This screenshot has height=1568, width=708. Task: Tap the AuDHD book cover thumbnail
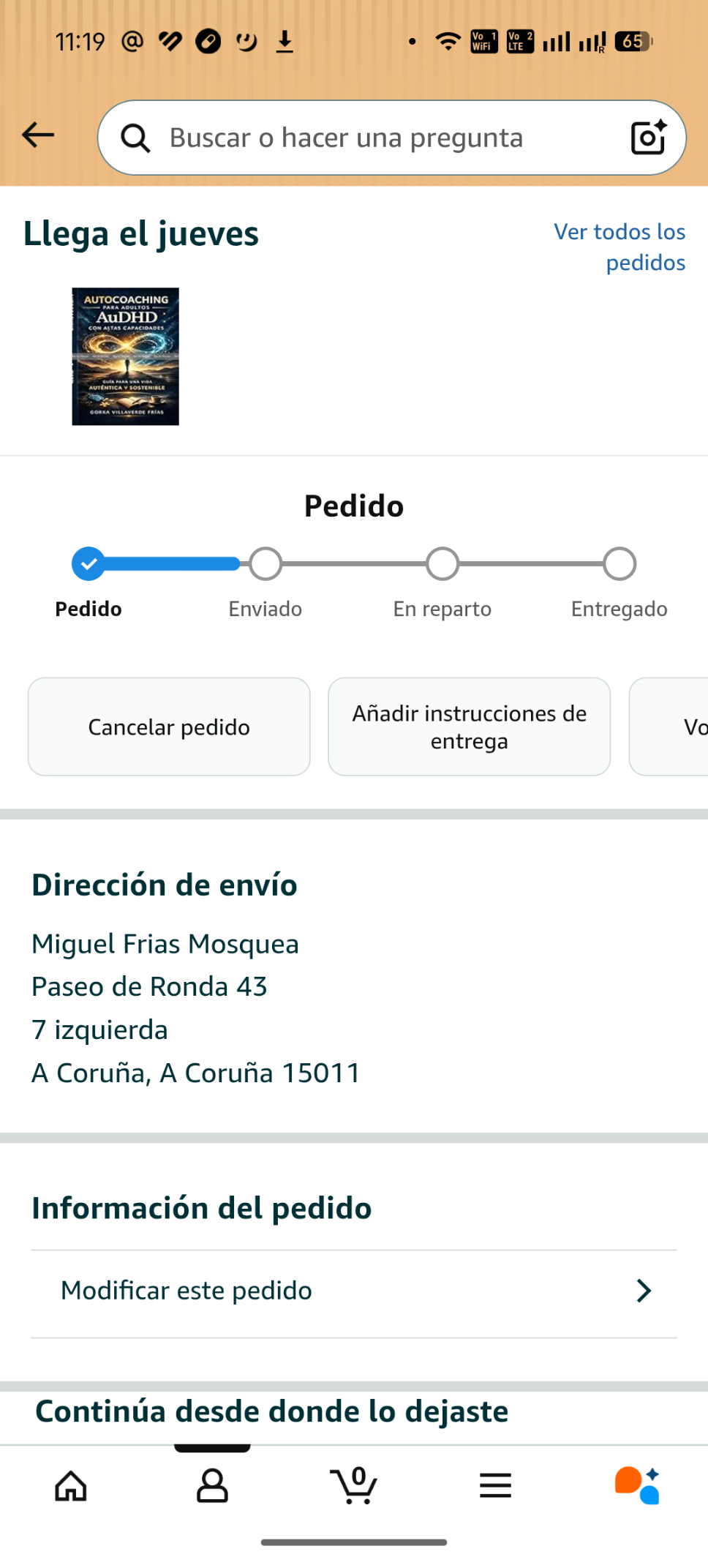click(x=125, y=356)
